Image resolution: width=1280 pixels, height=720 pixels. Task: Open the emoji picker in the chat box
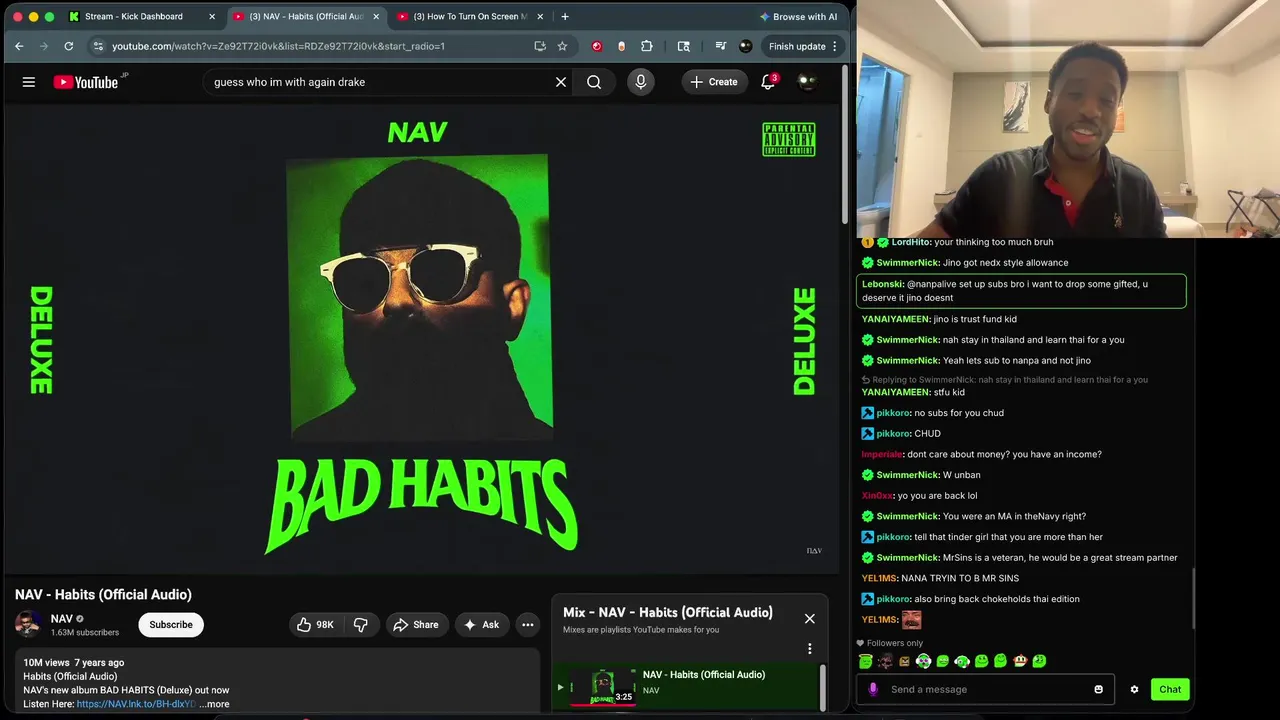pyautogui.click(x=1098, y=689)
